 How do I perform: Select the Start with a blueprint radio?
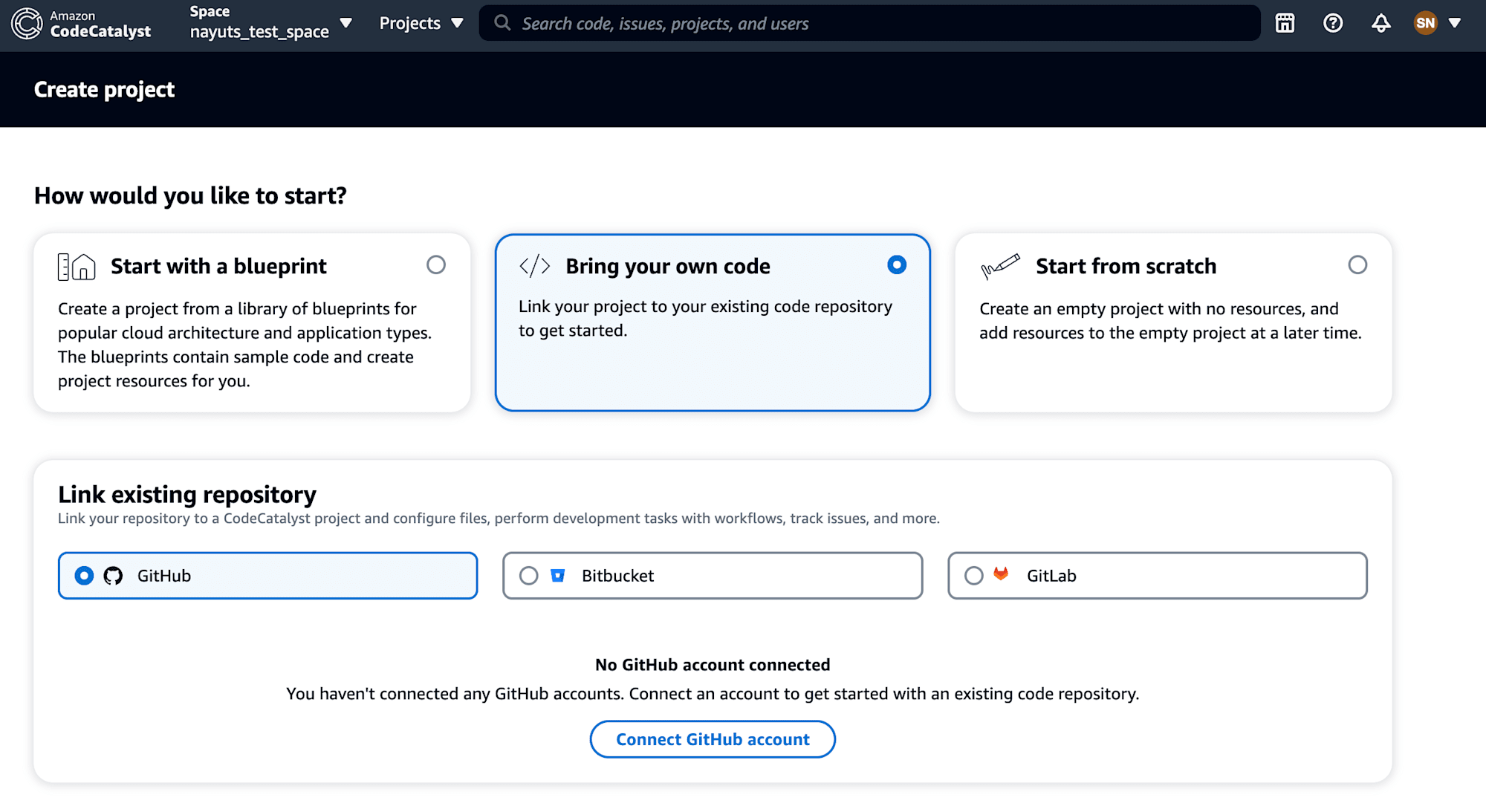click(436, 265)
